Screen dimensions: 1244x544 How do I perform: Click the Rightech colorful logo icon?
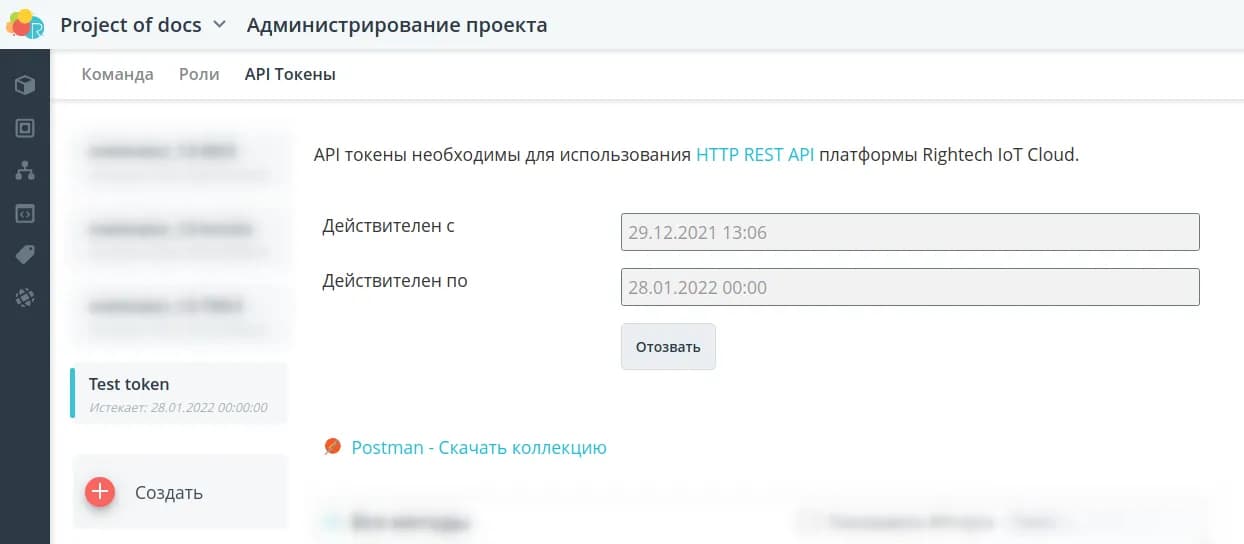coord(25,24)
